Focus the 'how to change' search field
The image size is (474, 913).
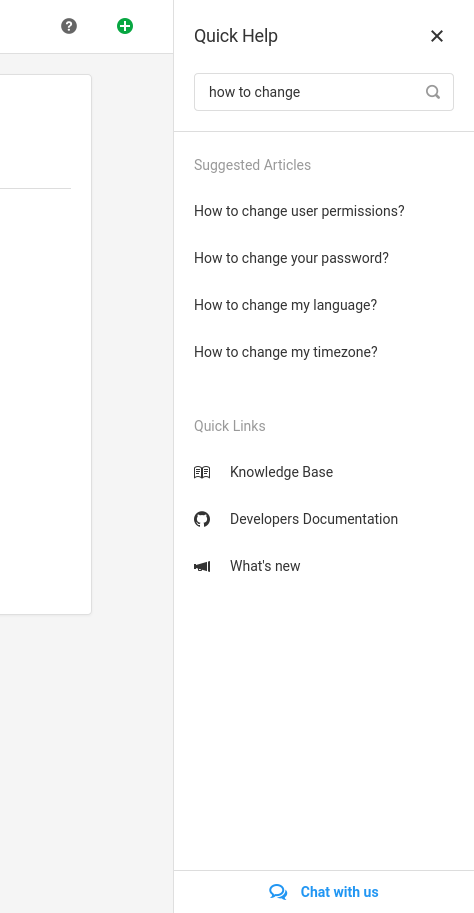coord(324,92)
